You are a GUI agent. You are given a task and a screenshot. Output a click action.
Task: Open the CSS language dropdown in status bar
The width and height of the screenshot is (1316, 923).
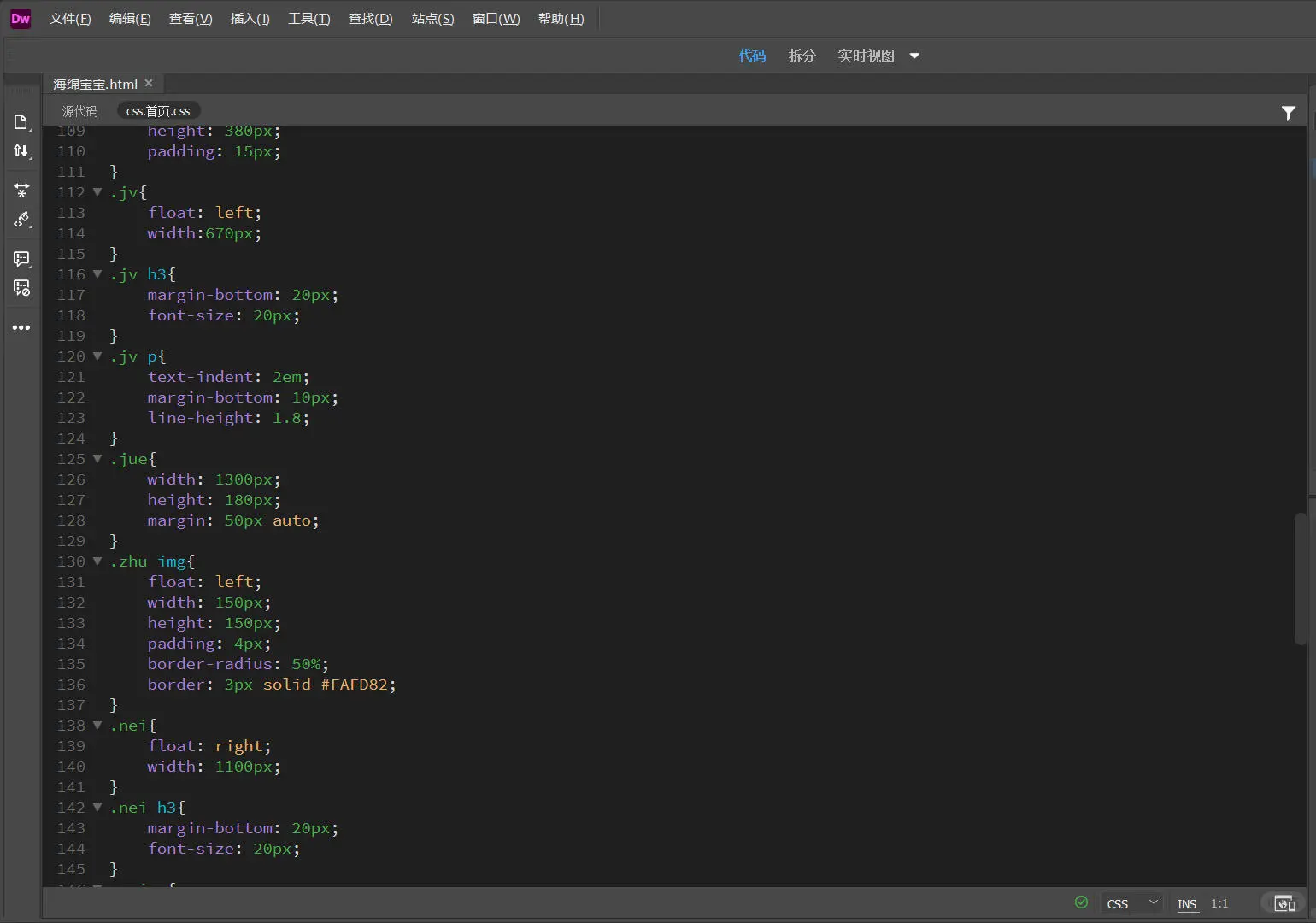[1133, 903]
